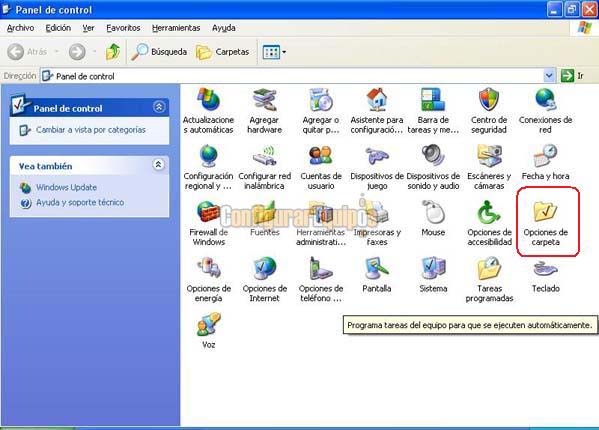Viewport: 599px width, 430px height.
Task: Click the Carpetas toolbar button
Action: [x=223, y=52]
